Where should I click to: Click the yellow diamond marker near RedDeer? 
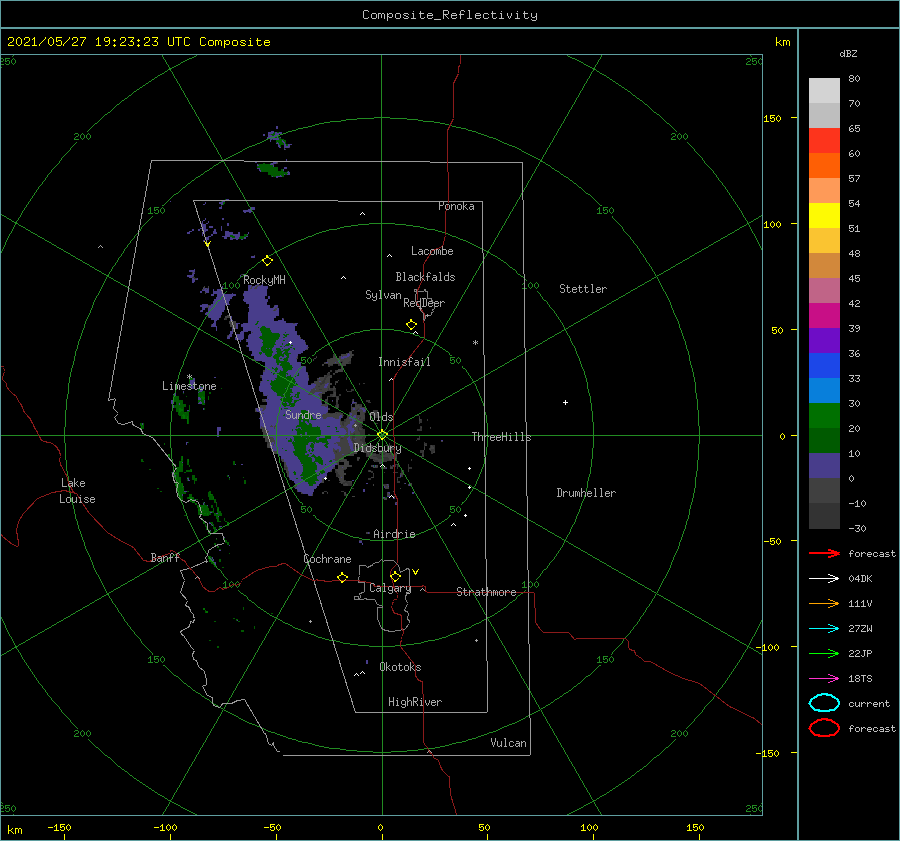[411, 325]
